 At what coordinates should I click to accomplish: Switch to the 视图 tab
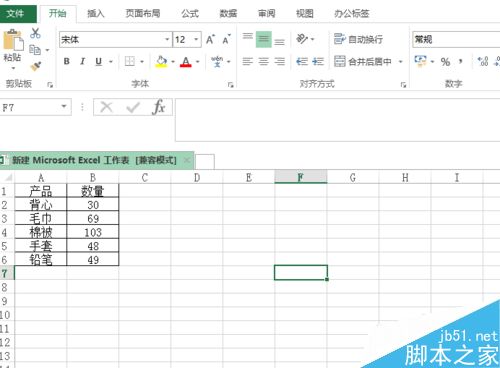coord(305,13)
